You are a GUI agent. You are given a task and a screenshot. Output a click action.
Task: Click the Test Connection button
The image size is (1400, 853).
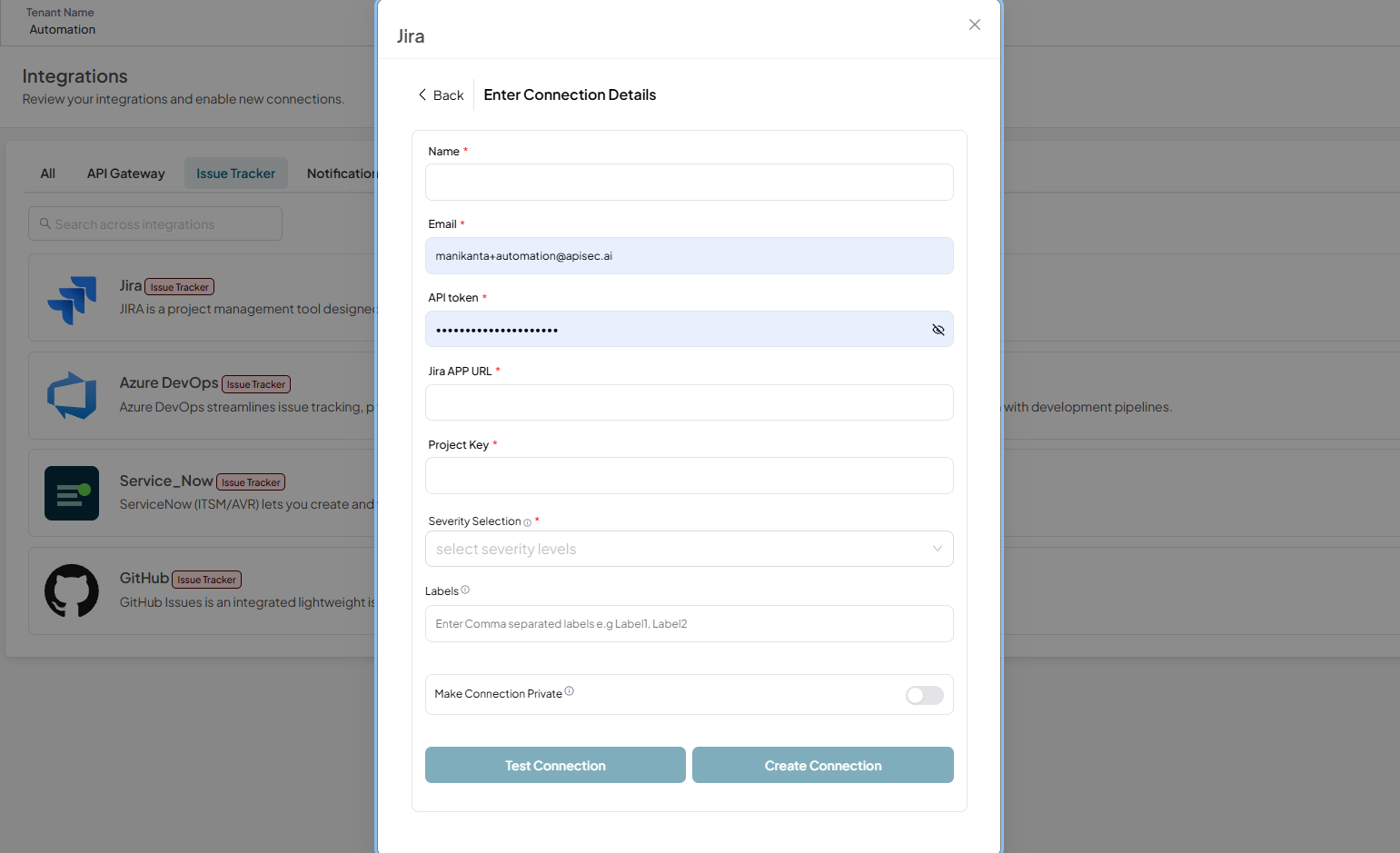coord(555,765)
